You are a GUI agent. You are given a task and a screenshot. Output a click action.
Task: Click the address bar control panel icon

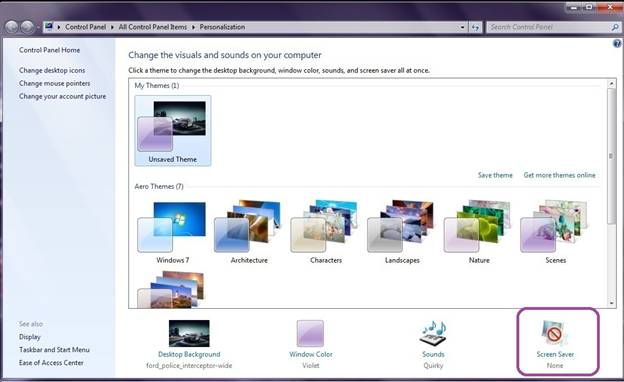[49, 27]
